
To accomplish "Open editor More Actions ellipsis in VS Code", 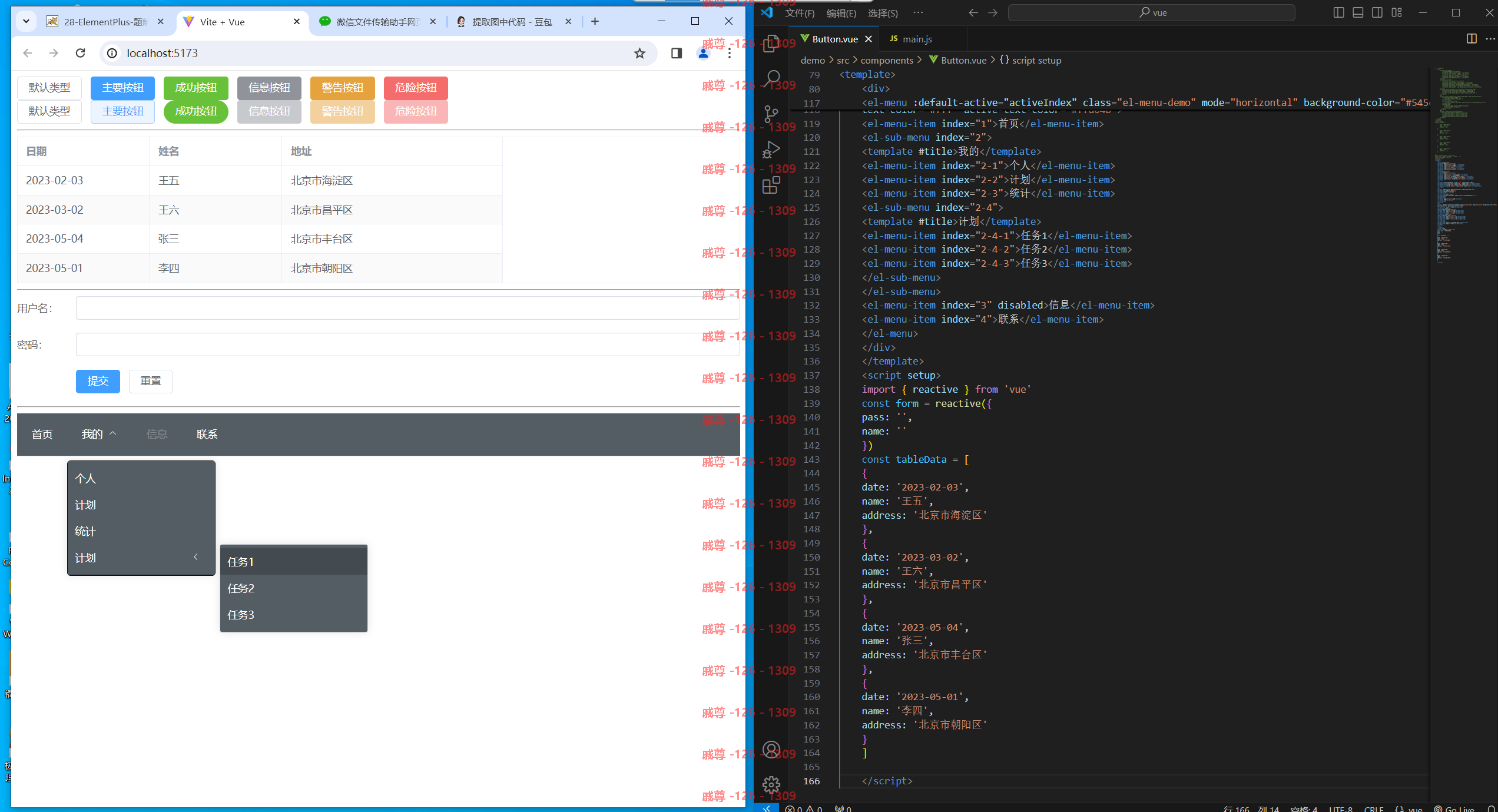I will pyautogui.click(x=1490, y=39).
